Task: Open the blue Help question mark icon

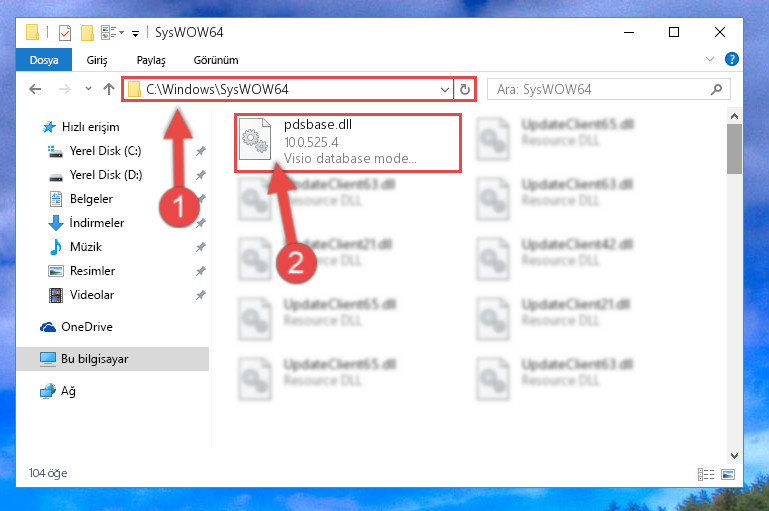Action: (x=732, y=59)
